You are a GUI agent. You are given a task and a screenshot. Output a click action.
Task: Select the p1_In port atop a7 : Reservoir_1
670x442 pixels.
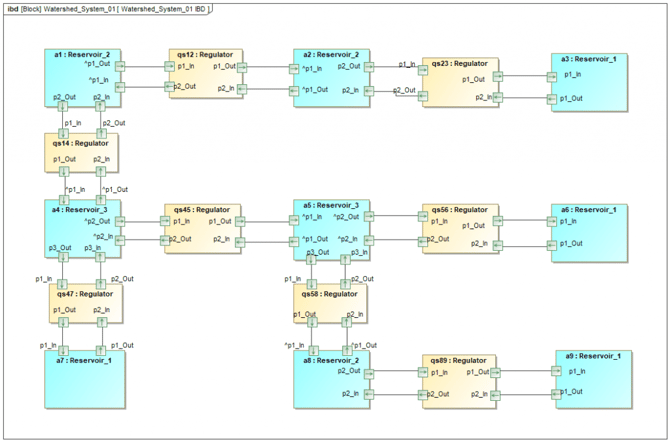pos(63,351)
